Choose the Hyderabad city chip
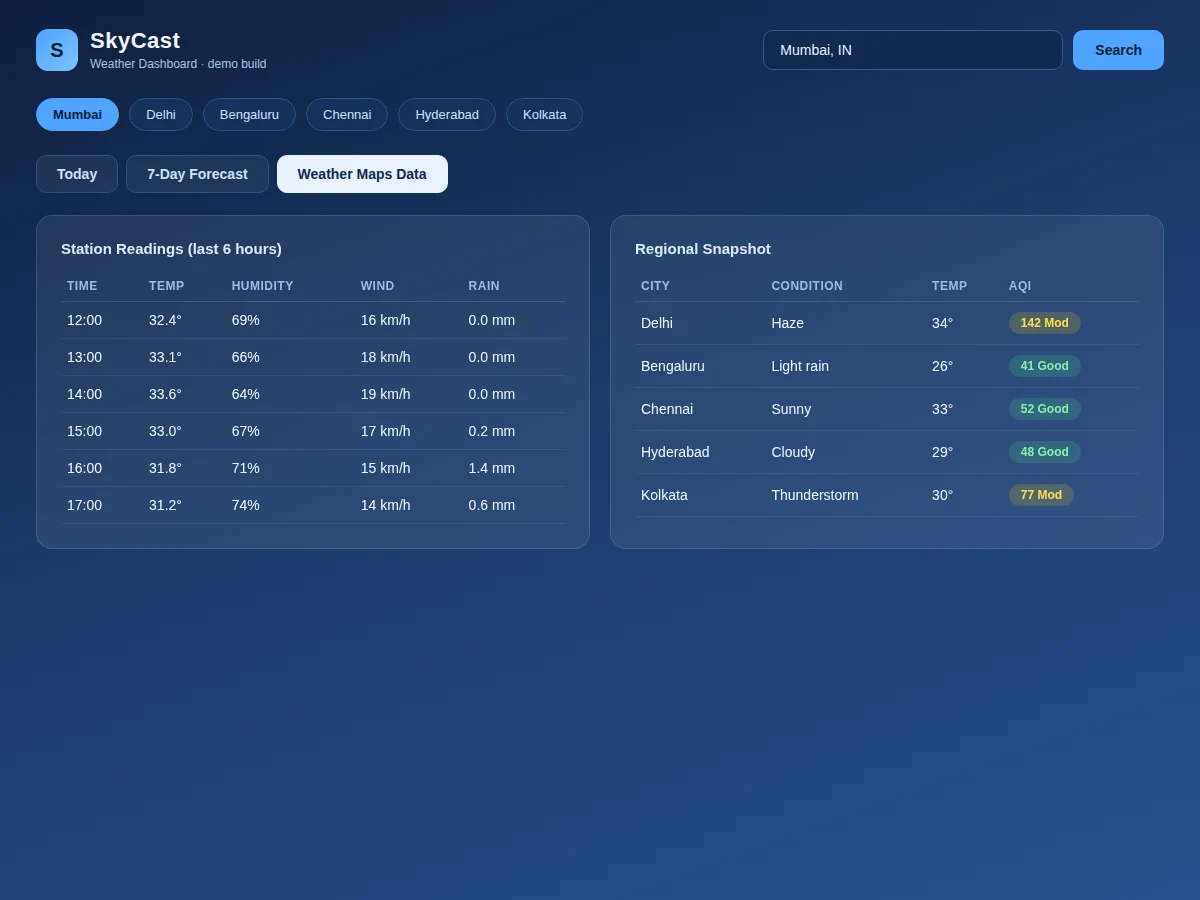1200x900 pixels. point(447,114)
